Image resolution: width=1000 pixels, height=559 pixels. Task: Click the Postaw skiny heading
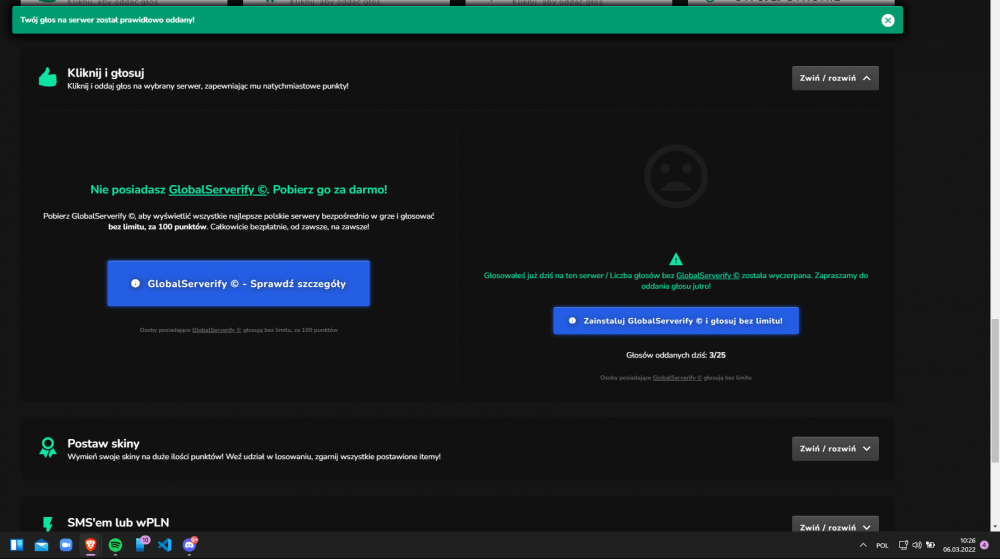point(103,443)
